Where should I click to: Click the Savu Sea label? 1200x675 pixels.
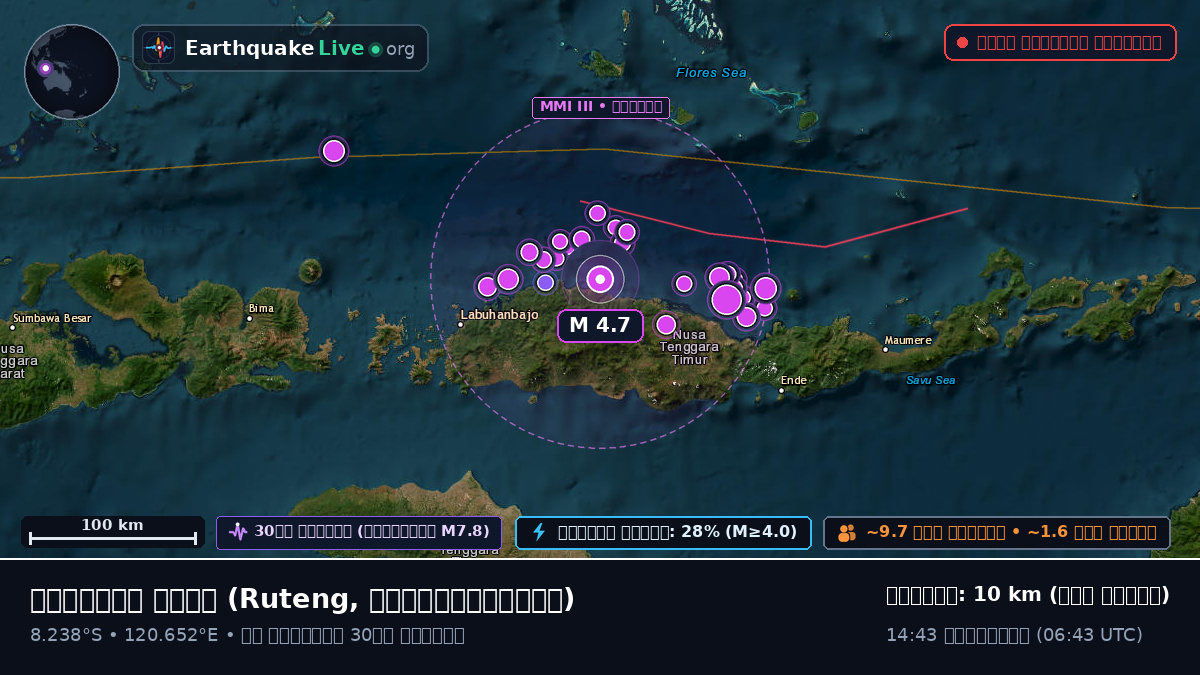(931, 380)
